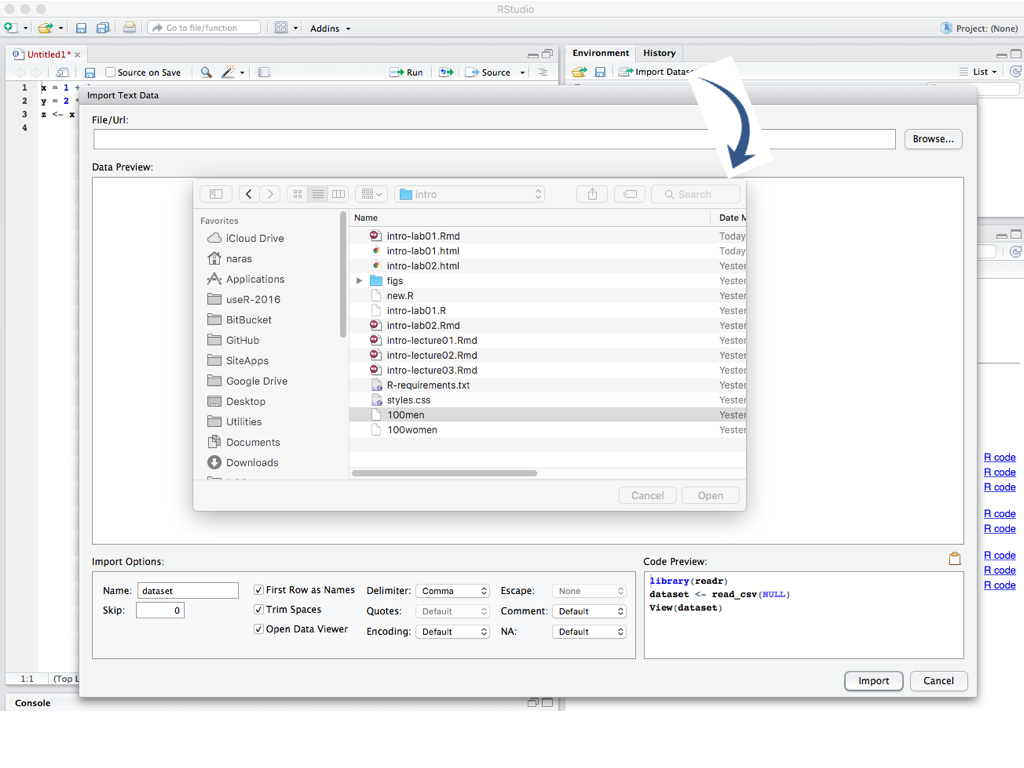Image resolution: width=1024 pixels, height=768 pixels.
Task: Open the Delimiter dropdown set to Comma
Action: 452,591
